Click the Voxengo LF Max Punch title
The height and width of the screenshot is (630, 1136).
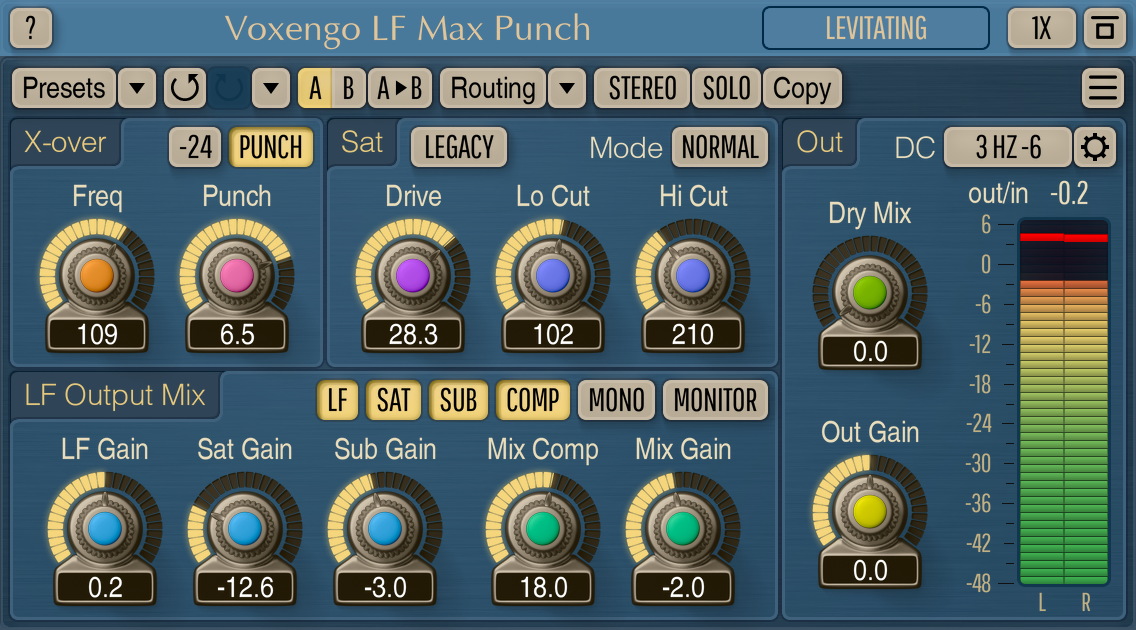(407, 29)
